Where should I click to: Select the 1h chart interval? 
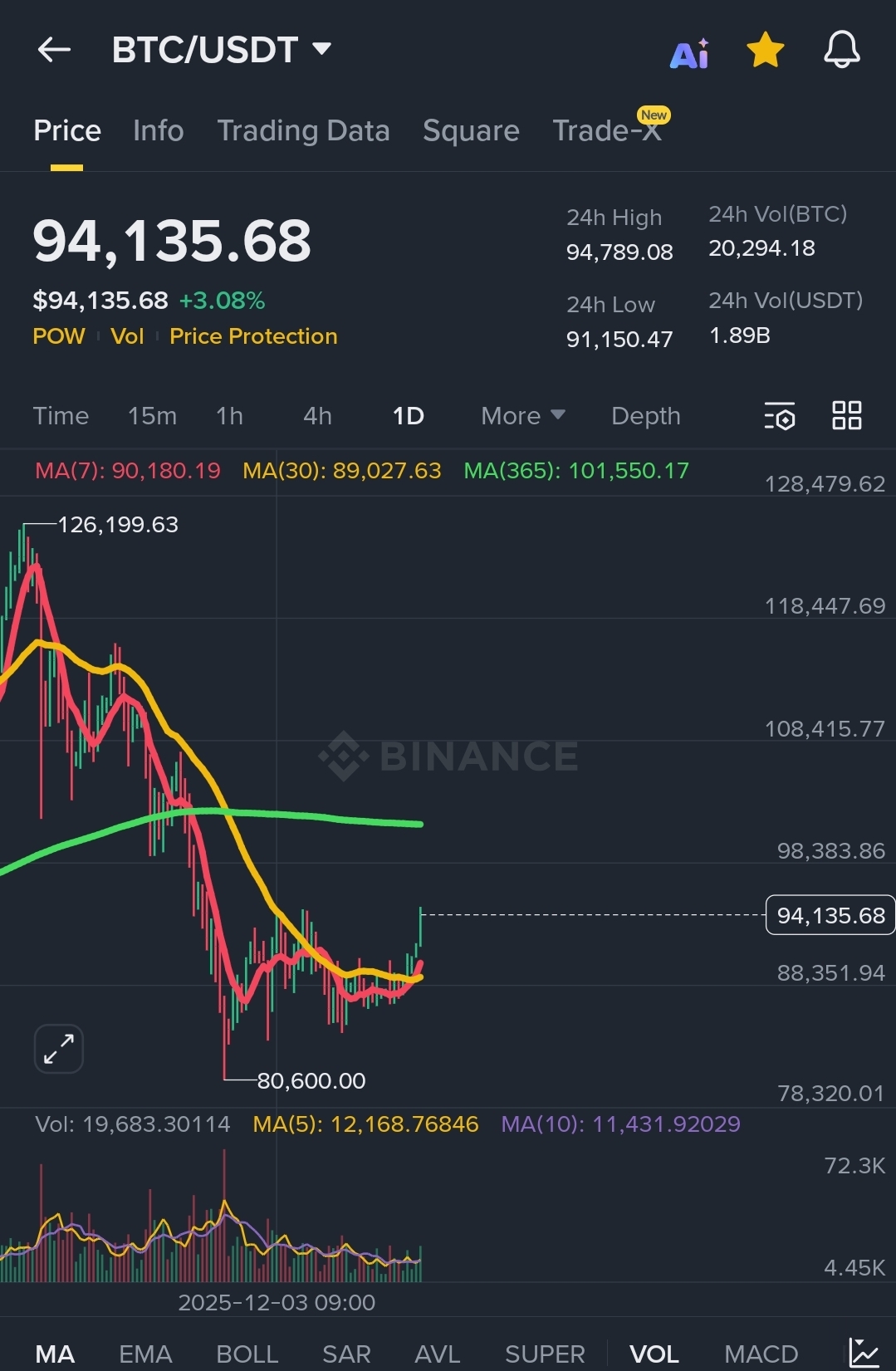(x=229, y=416)
